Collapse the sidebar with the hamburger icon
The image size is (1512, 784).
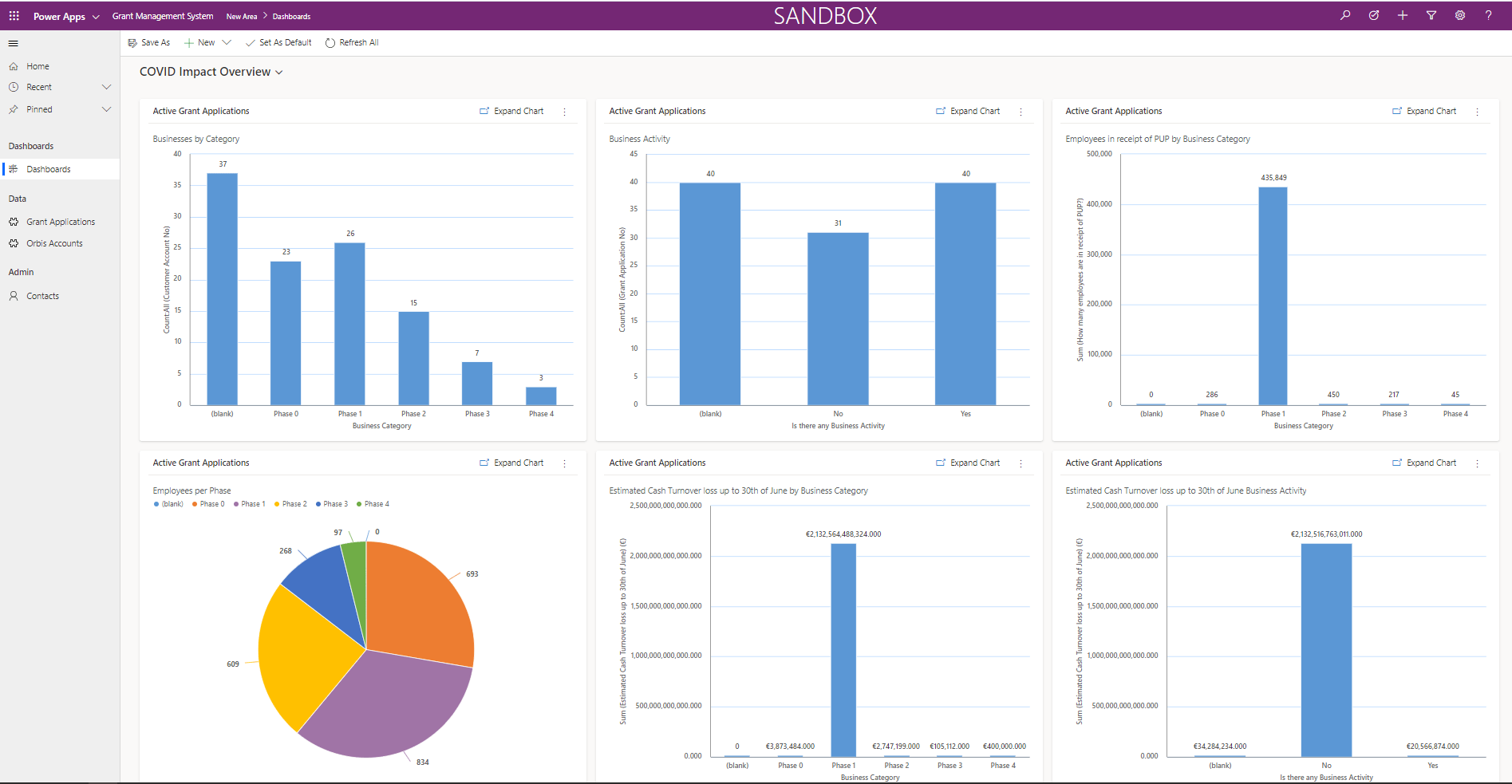tap(13, 43)
